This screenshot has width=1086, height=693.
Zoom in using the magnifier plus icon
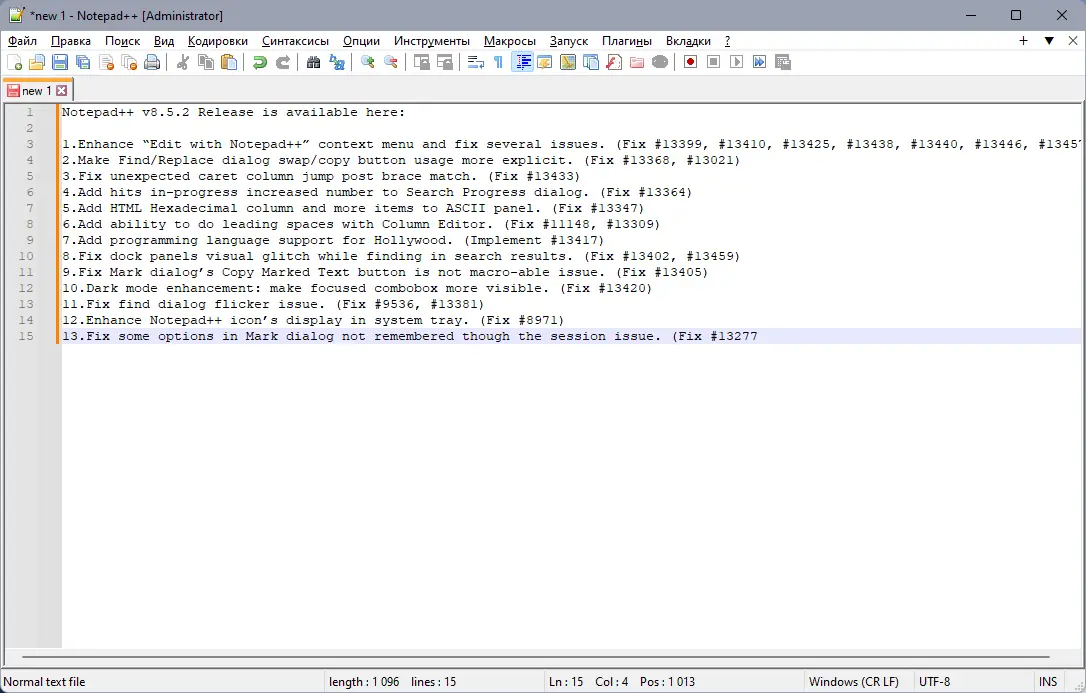tap(368, 62)
